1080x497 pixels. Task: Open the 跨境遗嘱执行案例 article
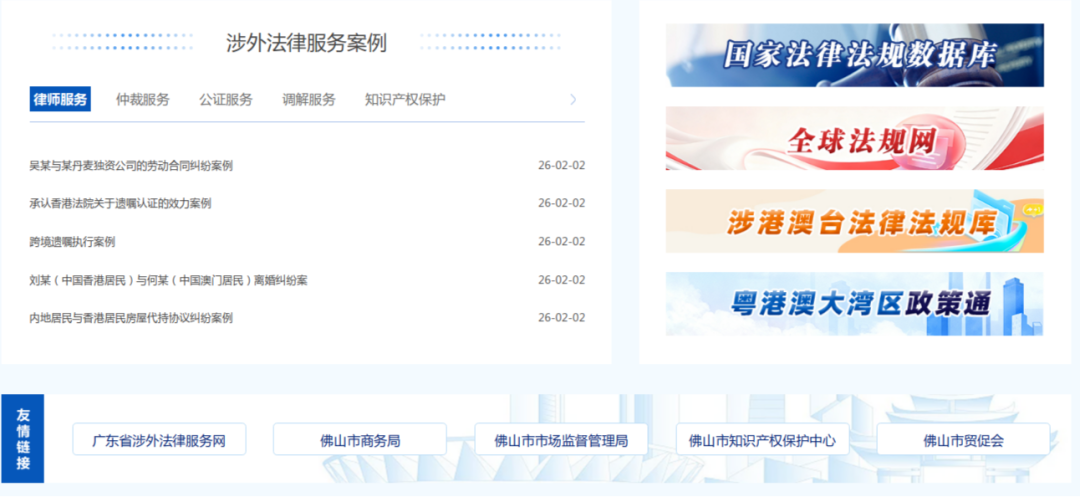tap(72, 242)
